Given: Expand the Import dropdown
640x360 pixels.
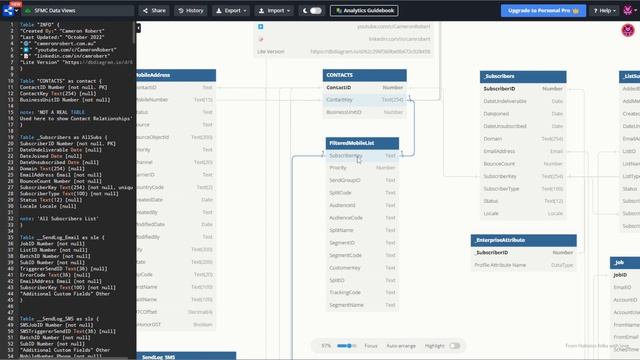Looking at the screenshot, I should point(274,11).
